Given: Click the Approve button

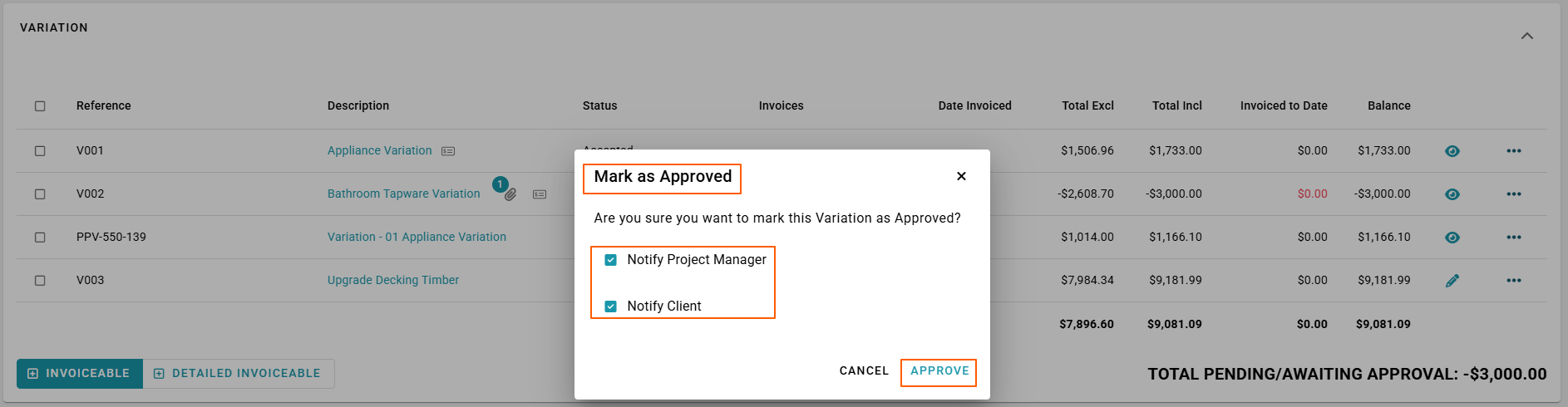Looking at the screenshot, I should pos(939,371).
